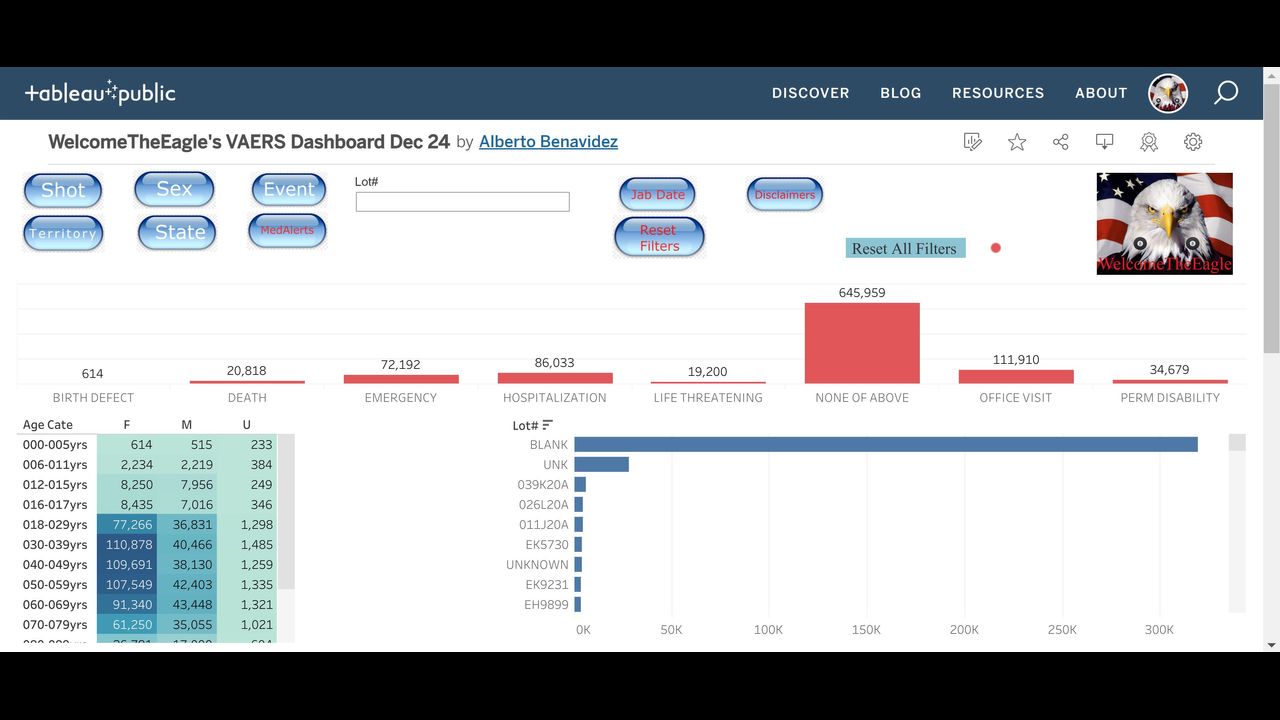Click the Lot# text input field

(462, 202)
